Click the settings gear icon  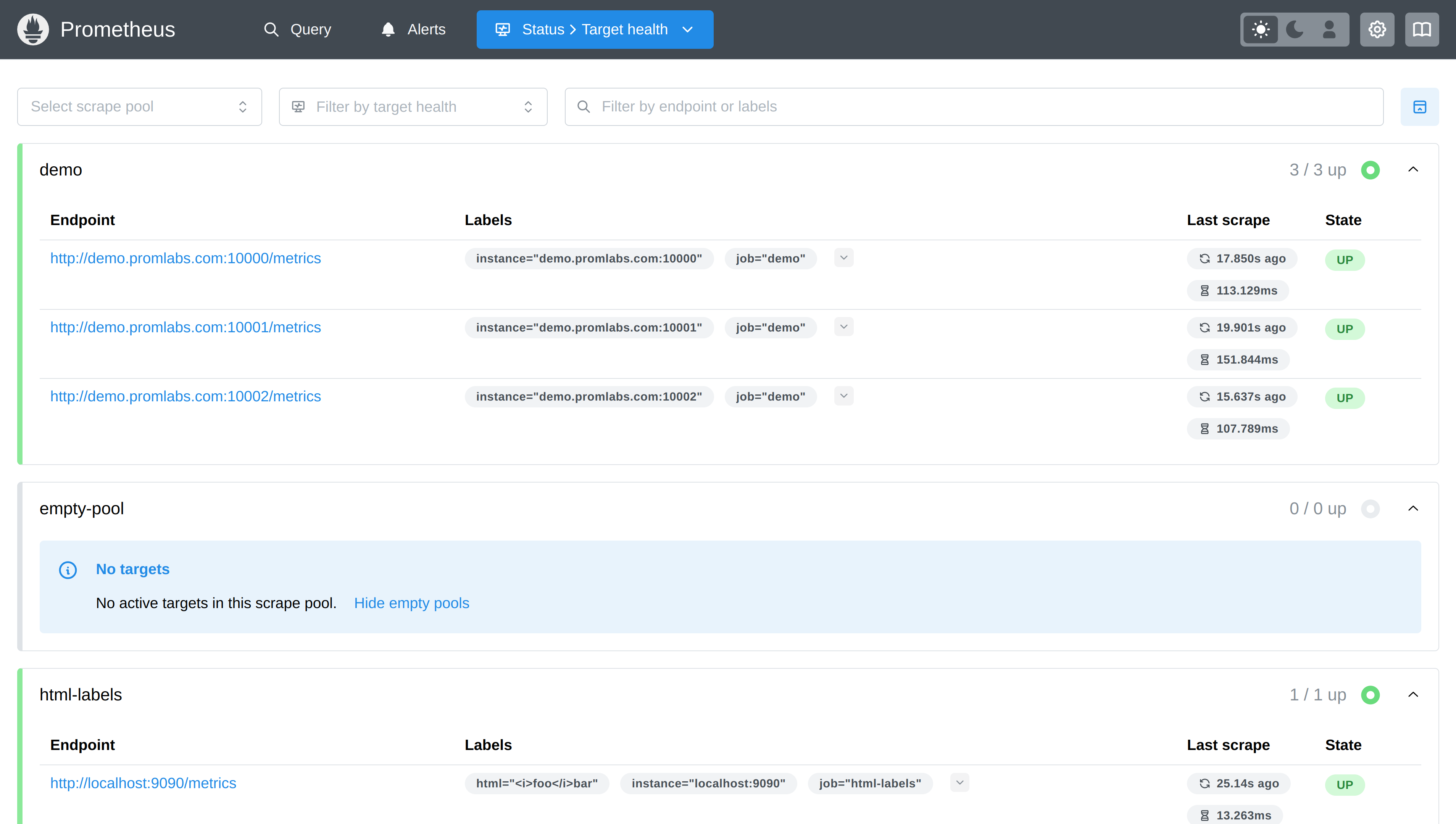pos(1378,29)
